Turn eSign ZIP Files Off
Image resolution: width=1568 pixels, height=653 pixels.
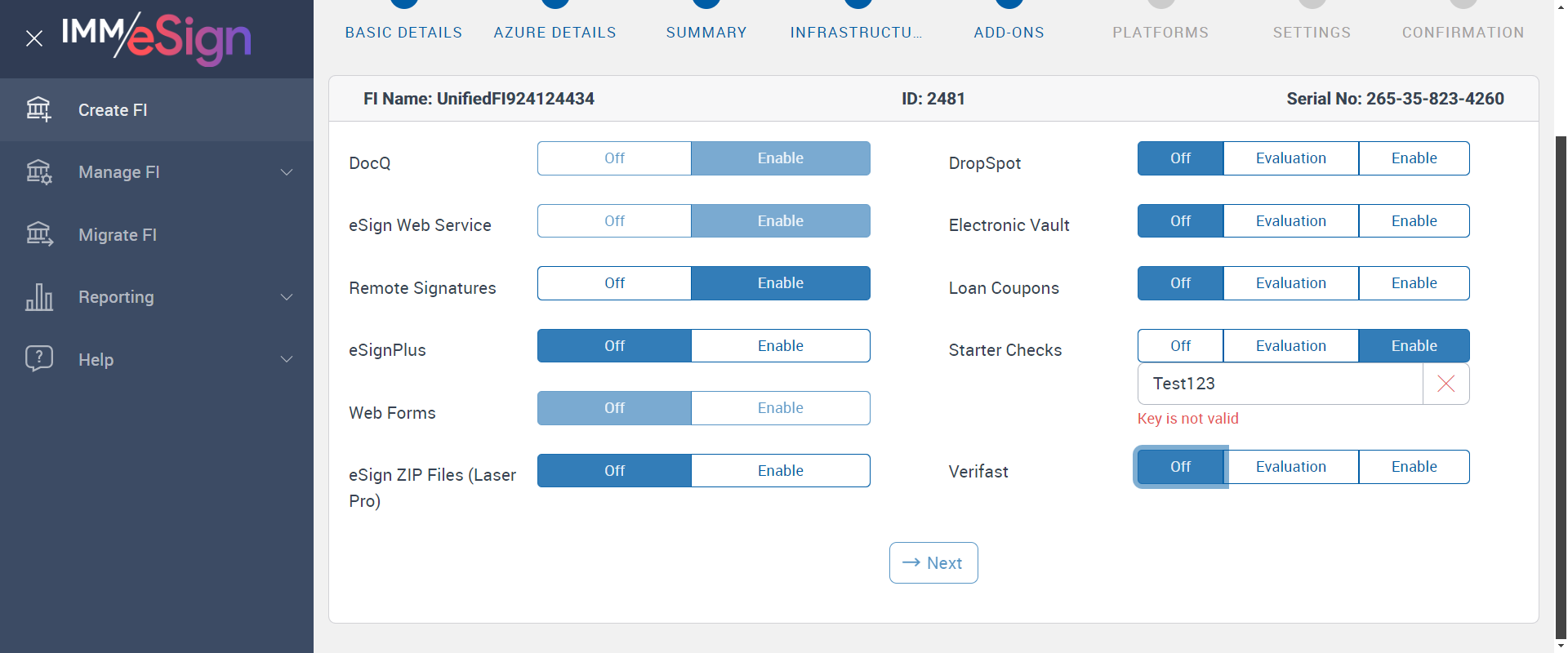[614, 471]
